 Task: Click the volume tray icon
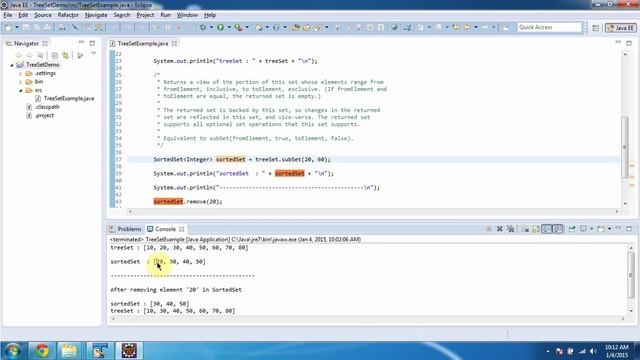[x=593, y=351]
